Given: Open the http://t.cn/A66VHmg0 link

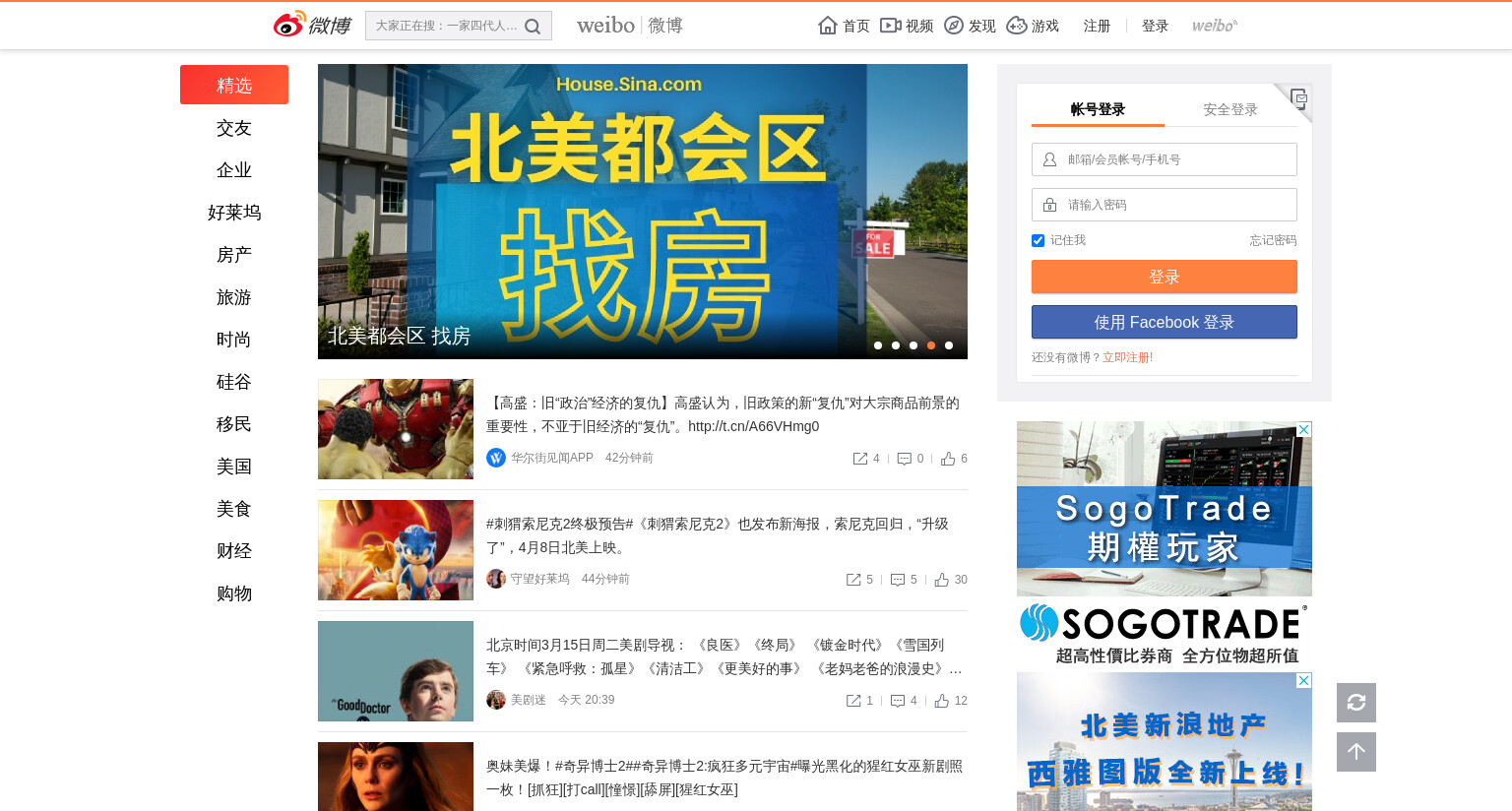Looking at the screenshot, I should pyautogui.click(x=754, y=426).
